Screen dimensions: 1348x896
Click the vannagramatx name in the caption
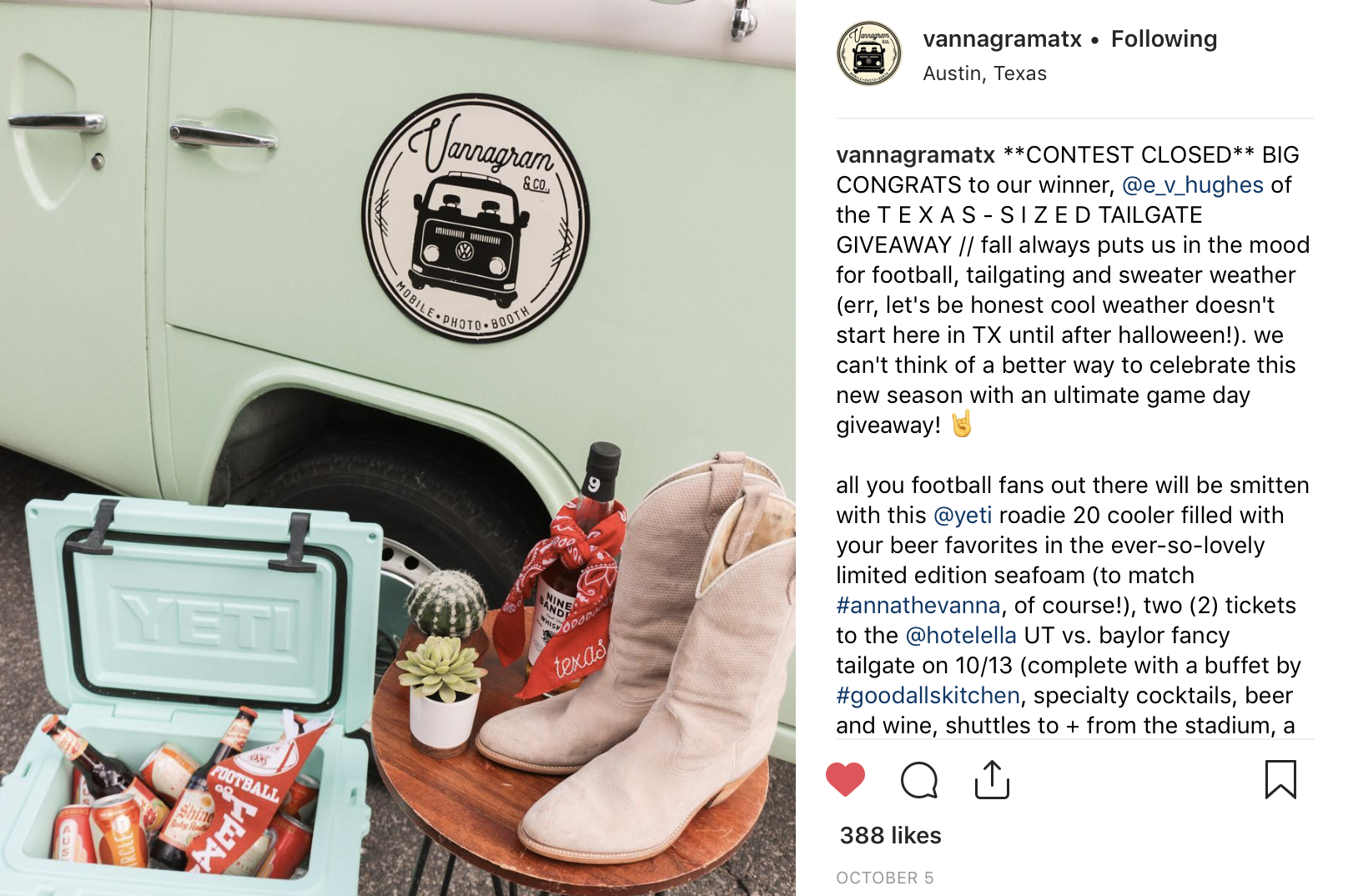tap(915, 155)
